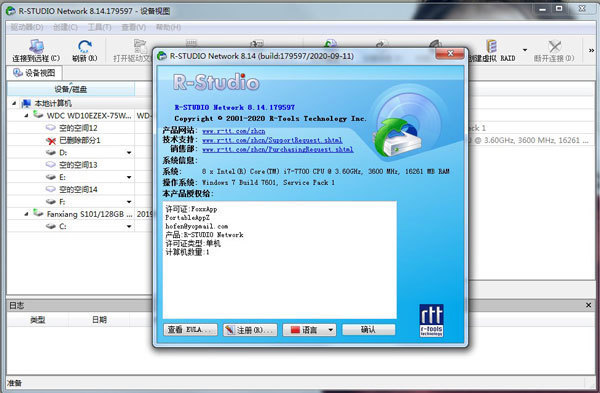
Task: Click the Open Drive Files toolbar icon
Action: [140, 47]
